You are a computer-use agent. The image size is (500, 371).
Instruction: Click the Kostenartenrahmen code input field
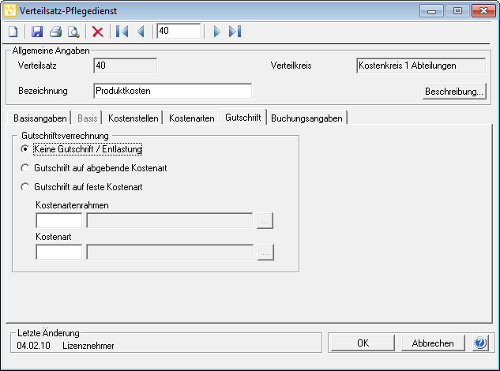pyautogui.click(x=59, y=221)
